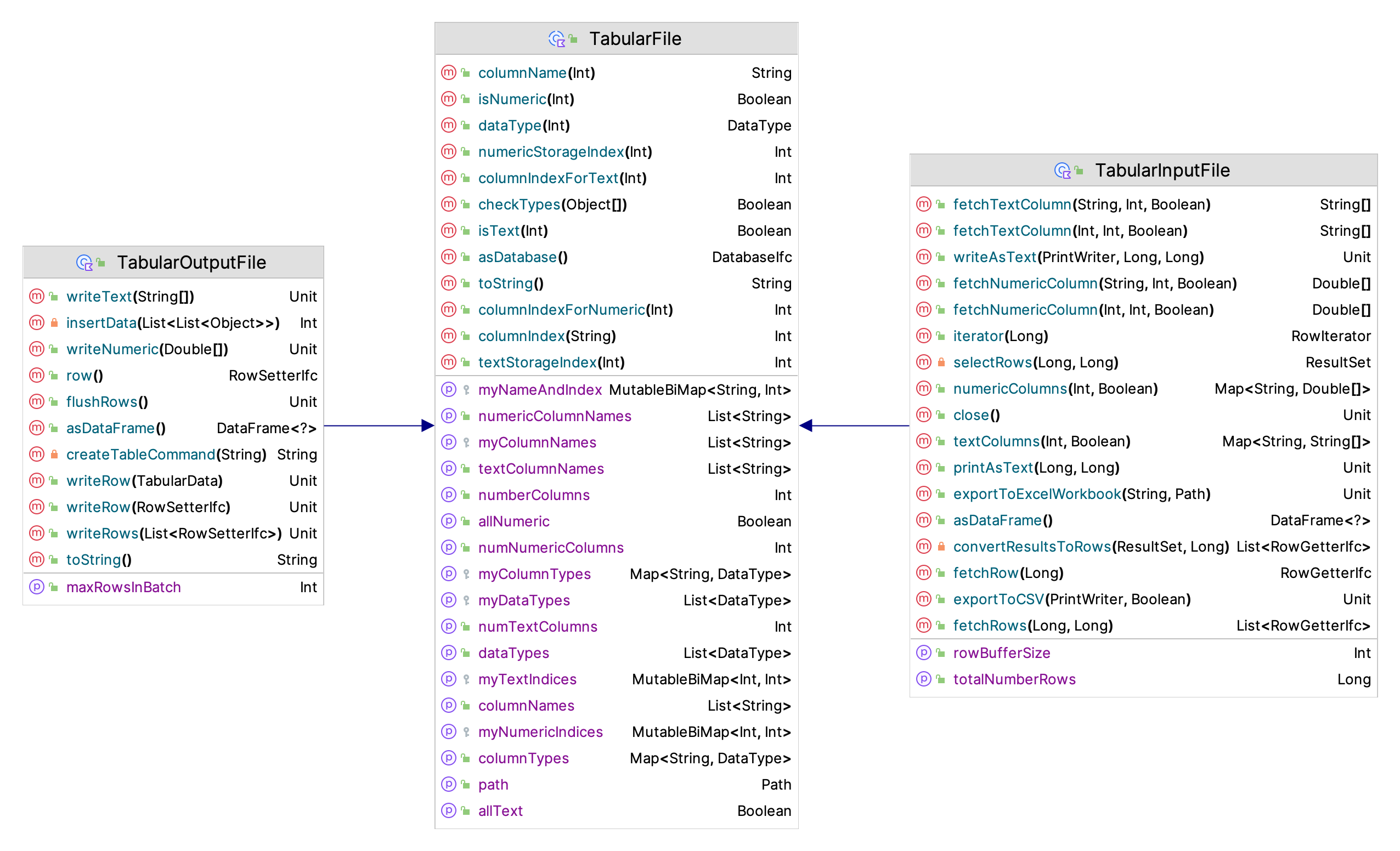1400x851 pixels.
Task: Click the property icon next to totalNumberRows
Action: point(923,679)
